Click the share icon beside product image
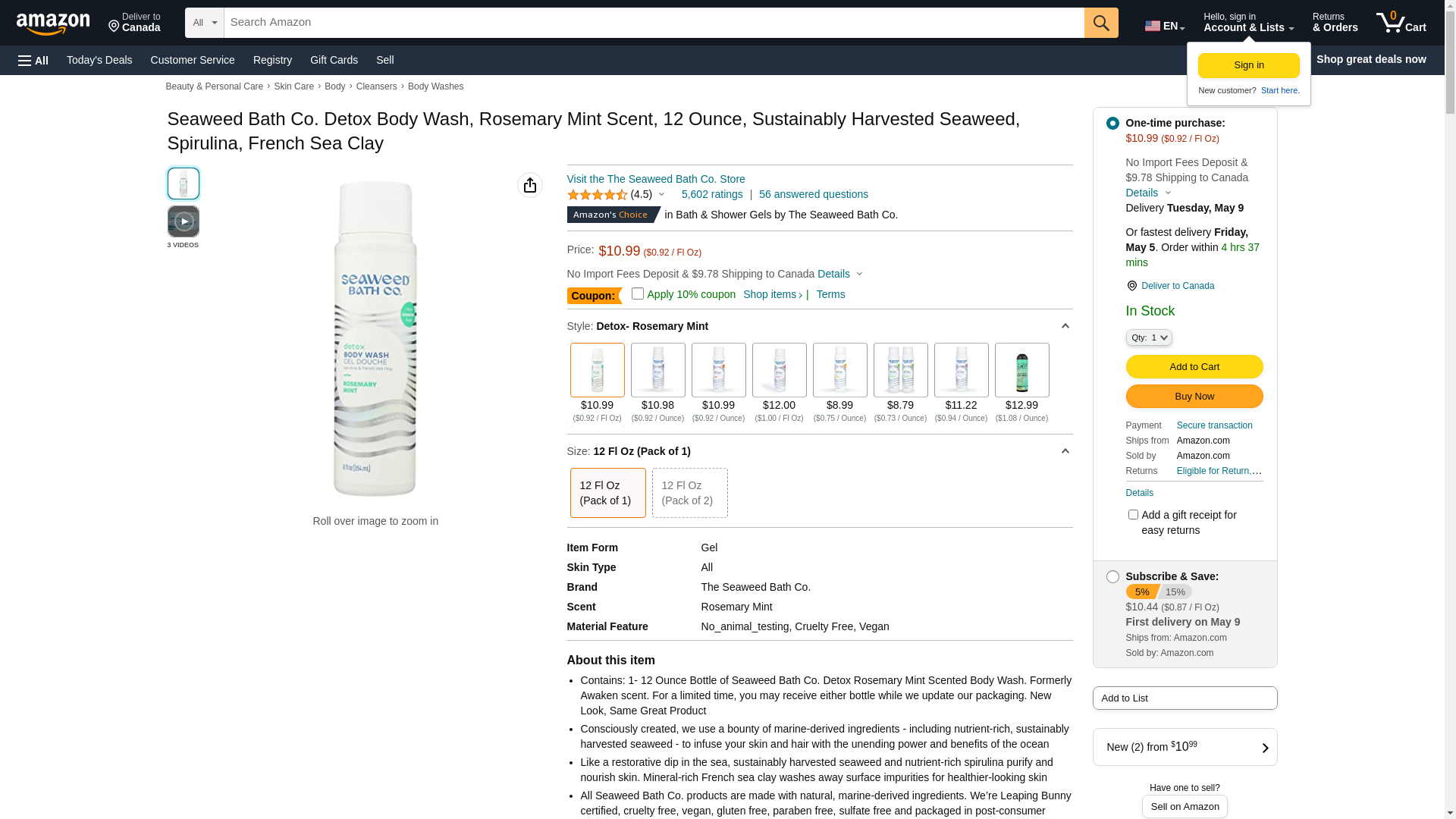1456x819 pixels. click(530, 185)
